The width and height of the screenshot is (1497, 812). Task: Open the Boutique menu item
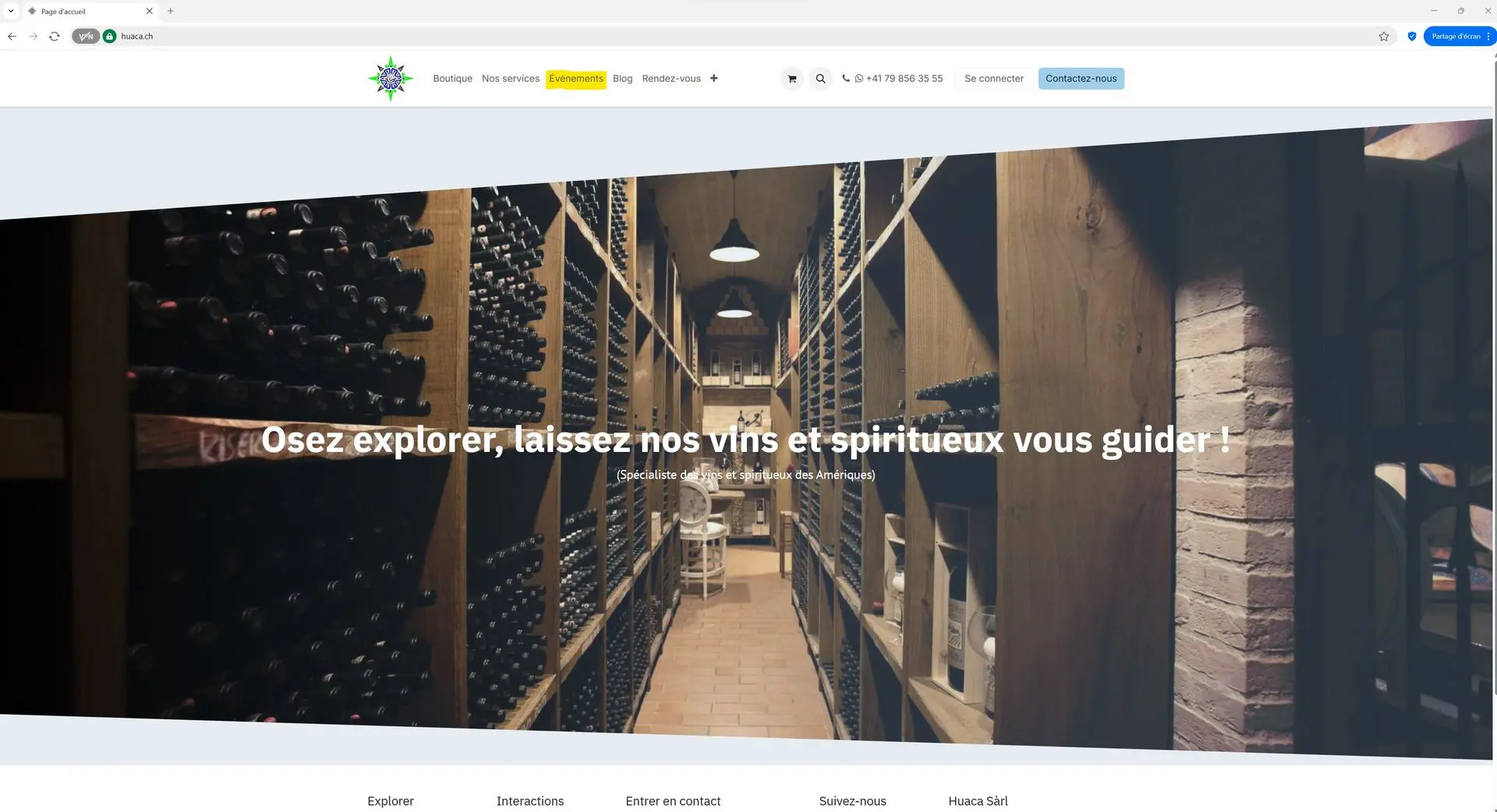coord(452,79)
